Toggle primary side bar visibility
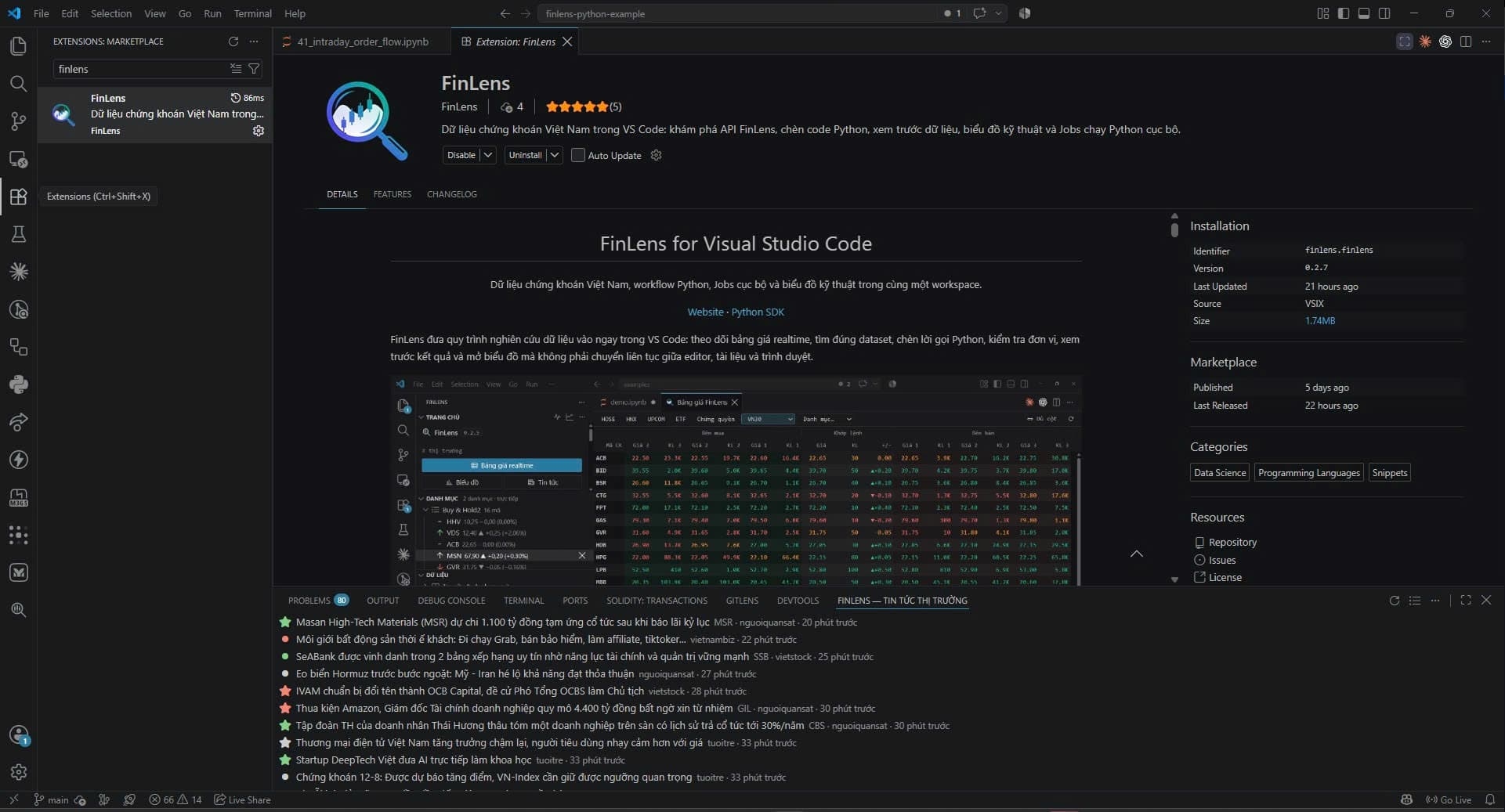1505x812 pixels. [x=1344, y=13]
